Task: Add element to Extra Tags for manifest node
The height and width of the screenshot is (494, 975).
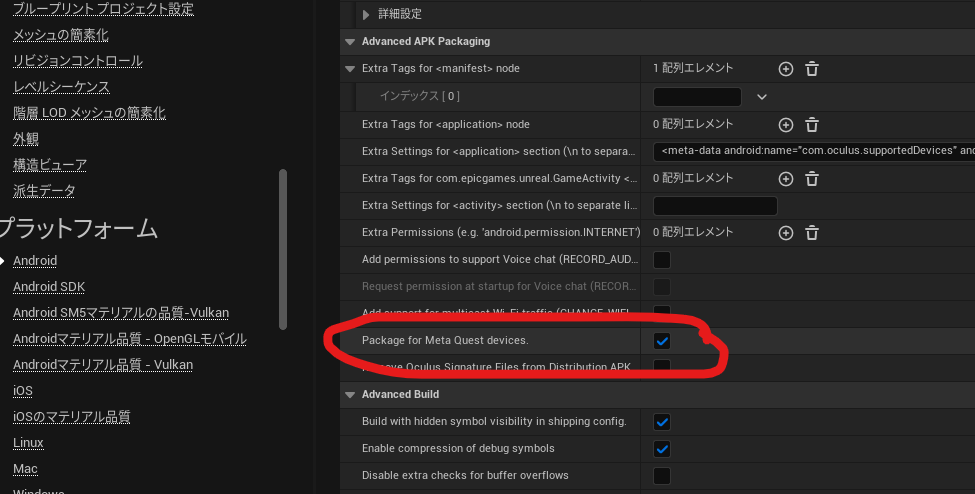Action: click(x=786, y=69)
